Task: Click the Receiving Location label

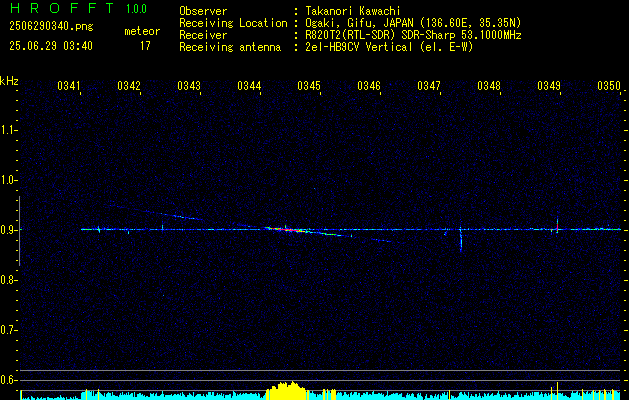Action: [x=233, y=23]
